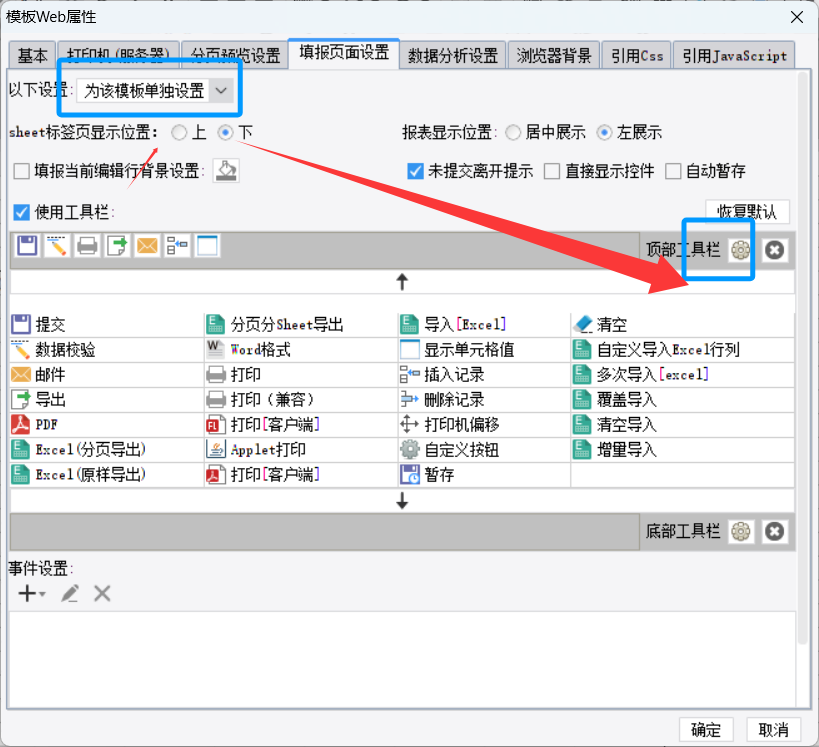Screen dimensions: 819x747
Task: Select the 清空 eraser item
Action: pyautogui.click(x=683, y=324)
